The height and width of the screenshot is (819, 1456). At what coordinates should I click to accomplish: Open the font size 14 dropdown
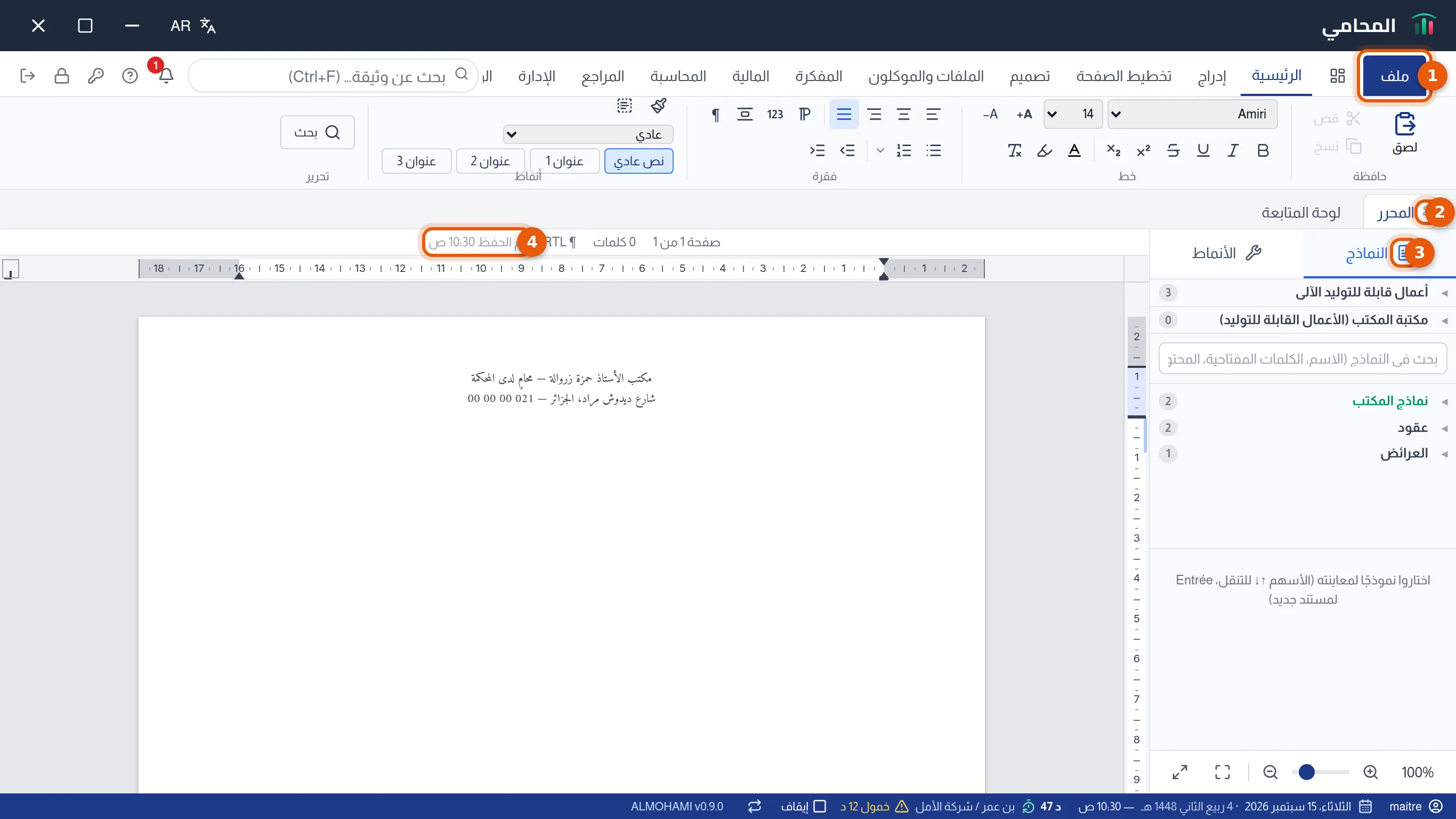(1073, 114)
